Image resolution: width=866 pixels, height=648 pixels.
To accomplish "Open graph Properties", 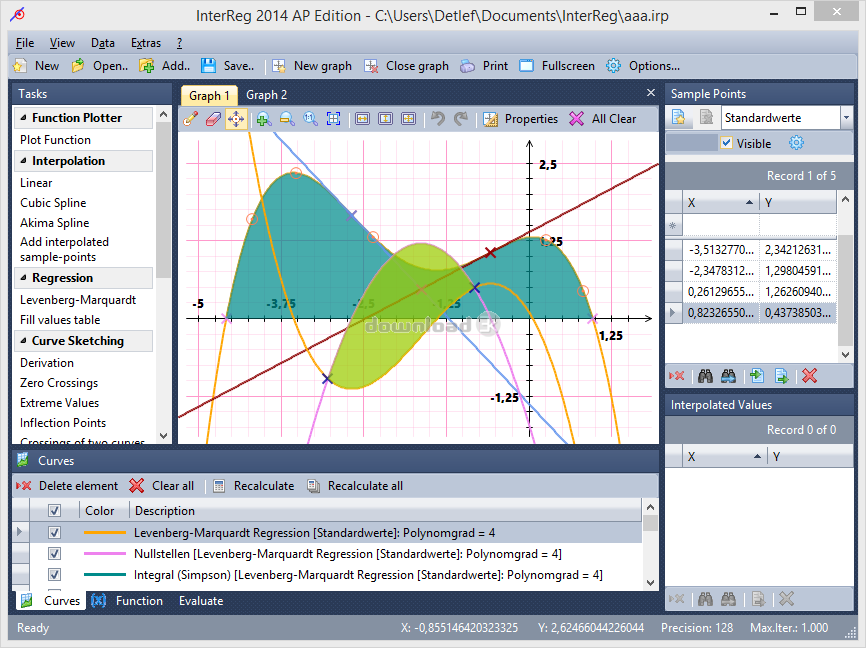I will point(520,119).
